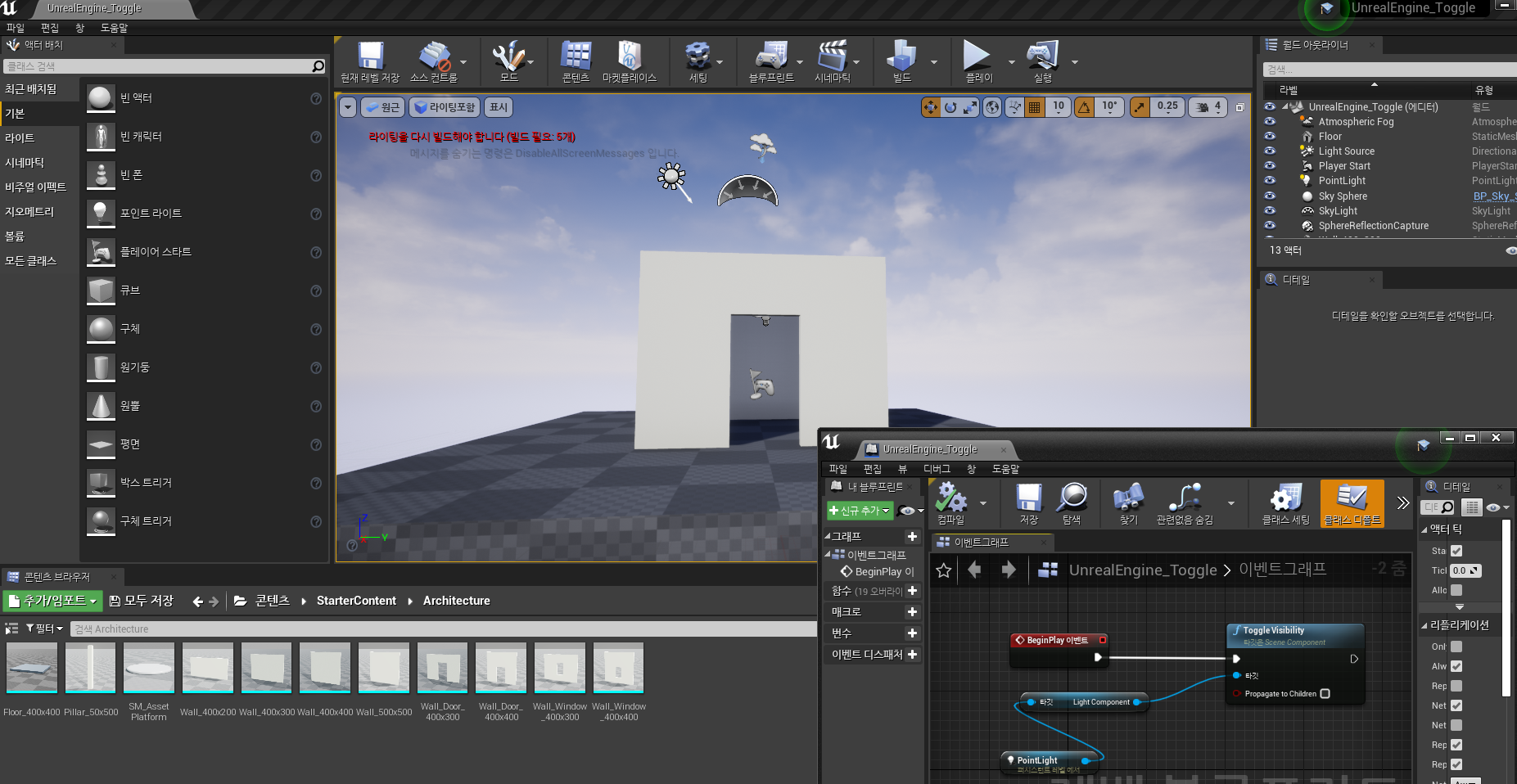Select Wall_Door_400x300 asset thumbnail
Image resolution: width=1517 pixels, height=784 pixels.
442,669
